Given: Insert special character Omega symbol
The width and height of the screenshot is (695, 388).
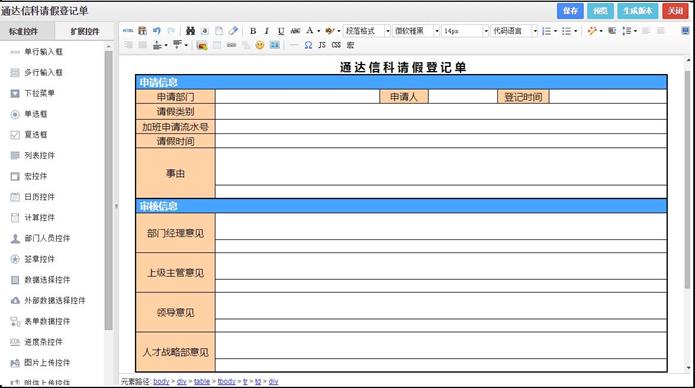Looking at the screenshot, I should 308,45.
